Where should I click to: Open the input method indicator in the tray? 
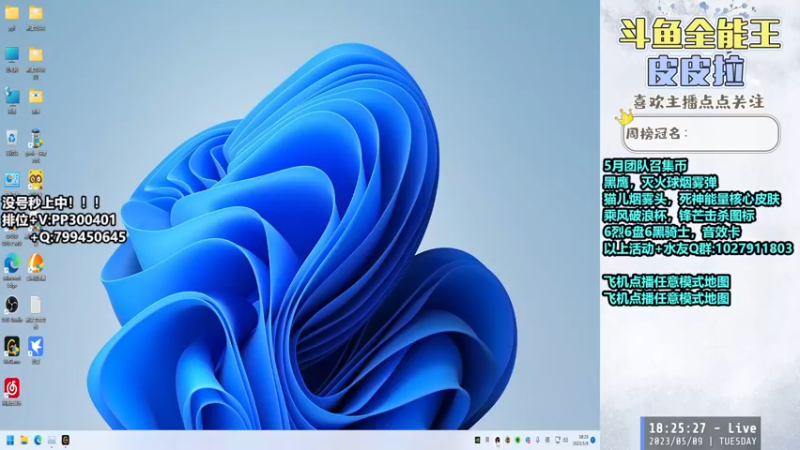(x=547, y=440)
